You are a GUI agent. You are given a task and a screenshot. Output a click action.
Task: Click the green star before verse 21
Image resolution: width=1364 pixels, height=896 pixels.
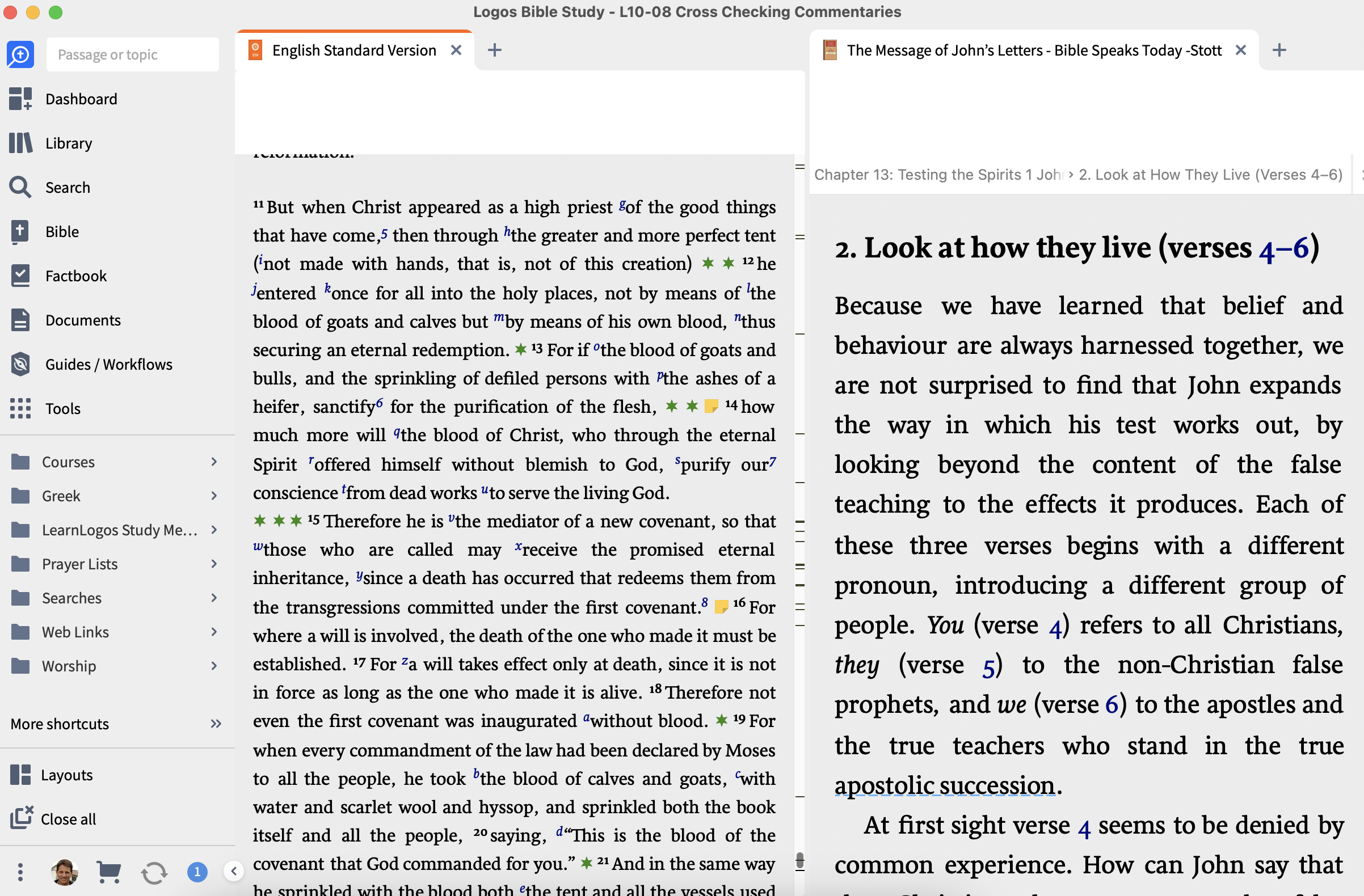click(x=586, y=863)
